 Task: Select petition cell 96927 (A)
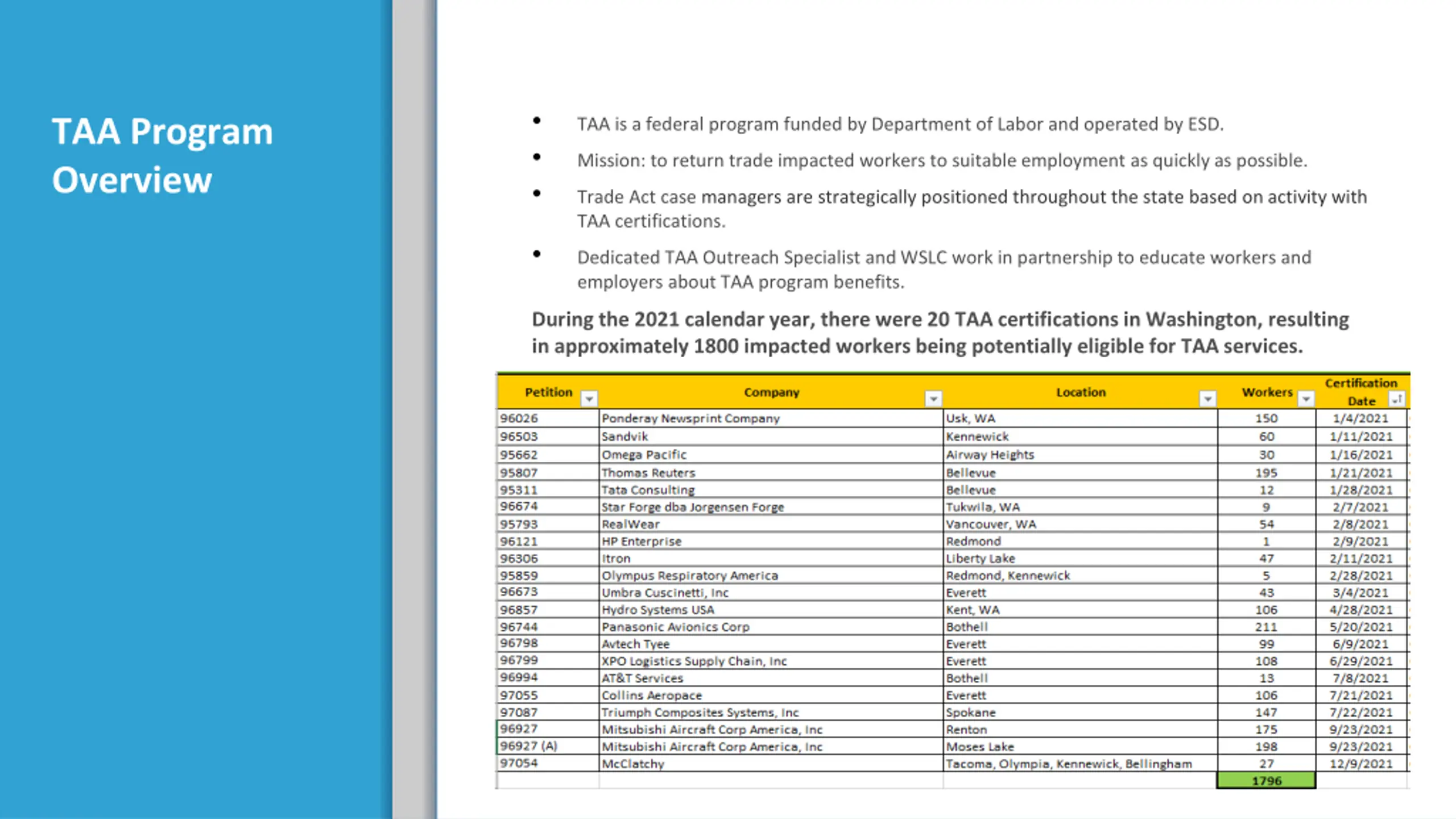click(548, 746)
